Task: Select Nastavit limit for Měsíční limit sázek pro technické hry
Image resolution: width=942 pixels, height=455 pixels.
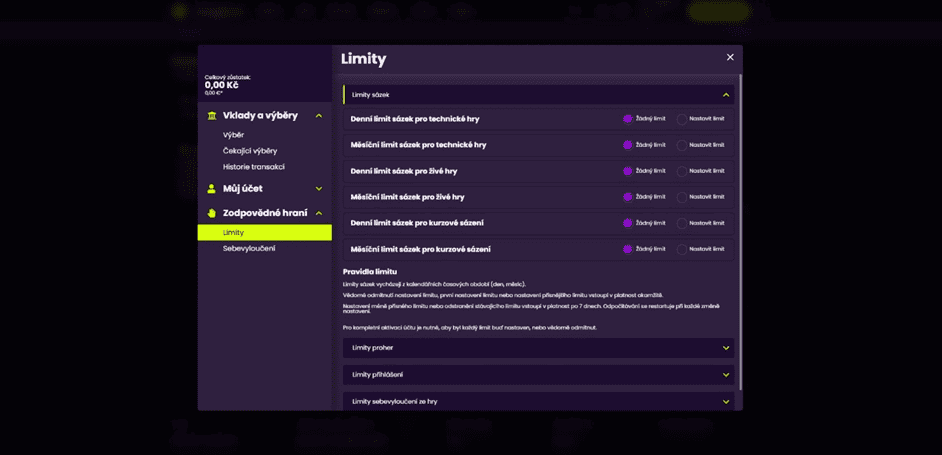Action: 682,145
